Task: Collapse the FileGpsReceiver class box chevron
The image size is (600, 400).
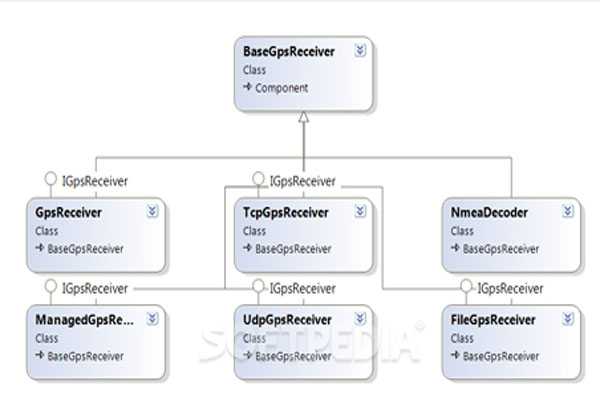Action: click(x=567, y=320)
